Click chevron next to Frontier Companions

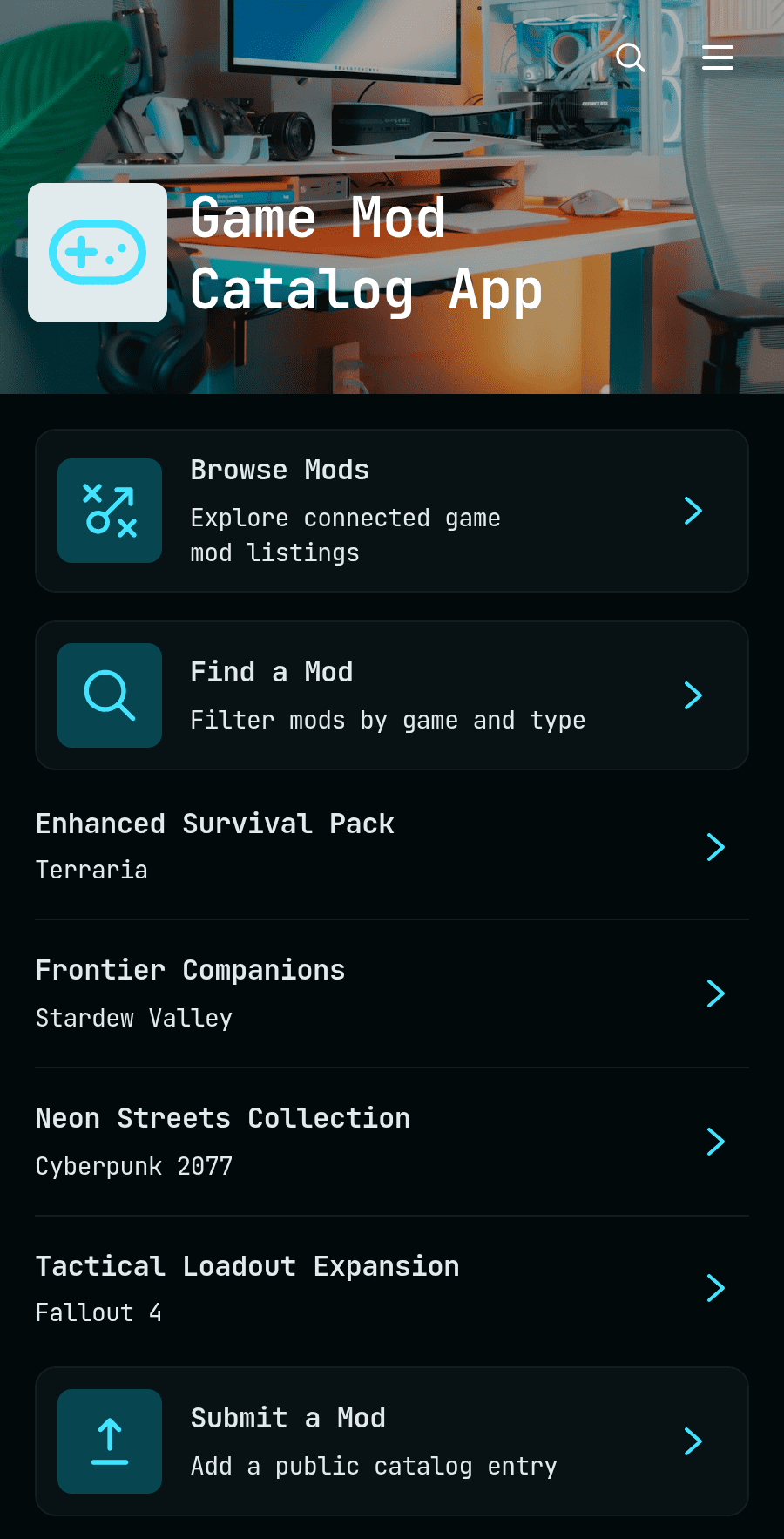coord(716,993)
